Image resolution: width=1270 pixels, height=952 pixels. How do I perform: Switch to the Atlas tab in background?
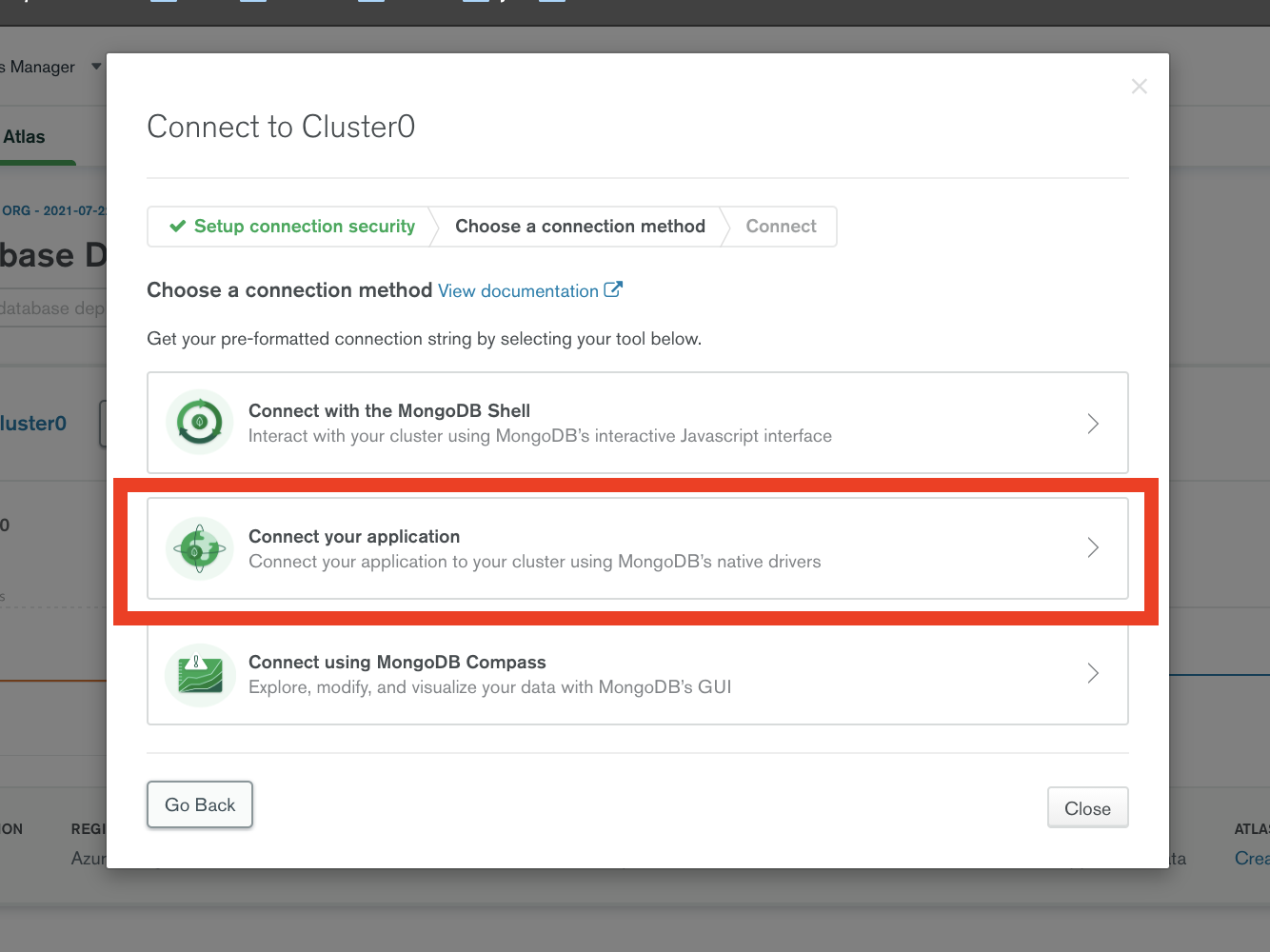tap(24, 137)
